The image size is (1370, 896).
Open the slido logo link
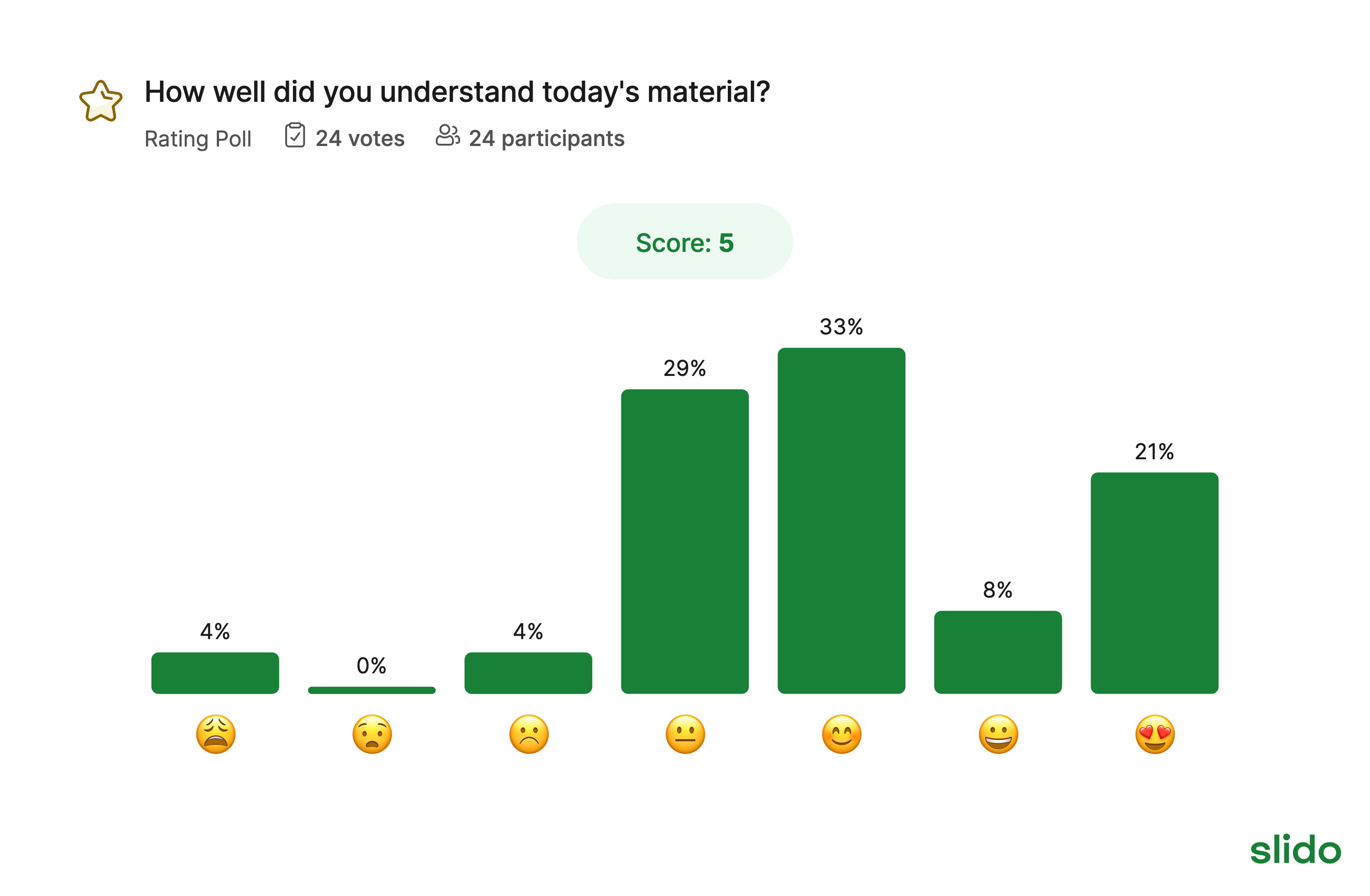click(1295, 849)
